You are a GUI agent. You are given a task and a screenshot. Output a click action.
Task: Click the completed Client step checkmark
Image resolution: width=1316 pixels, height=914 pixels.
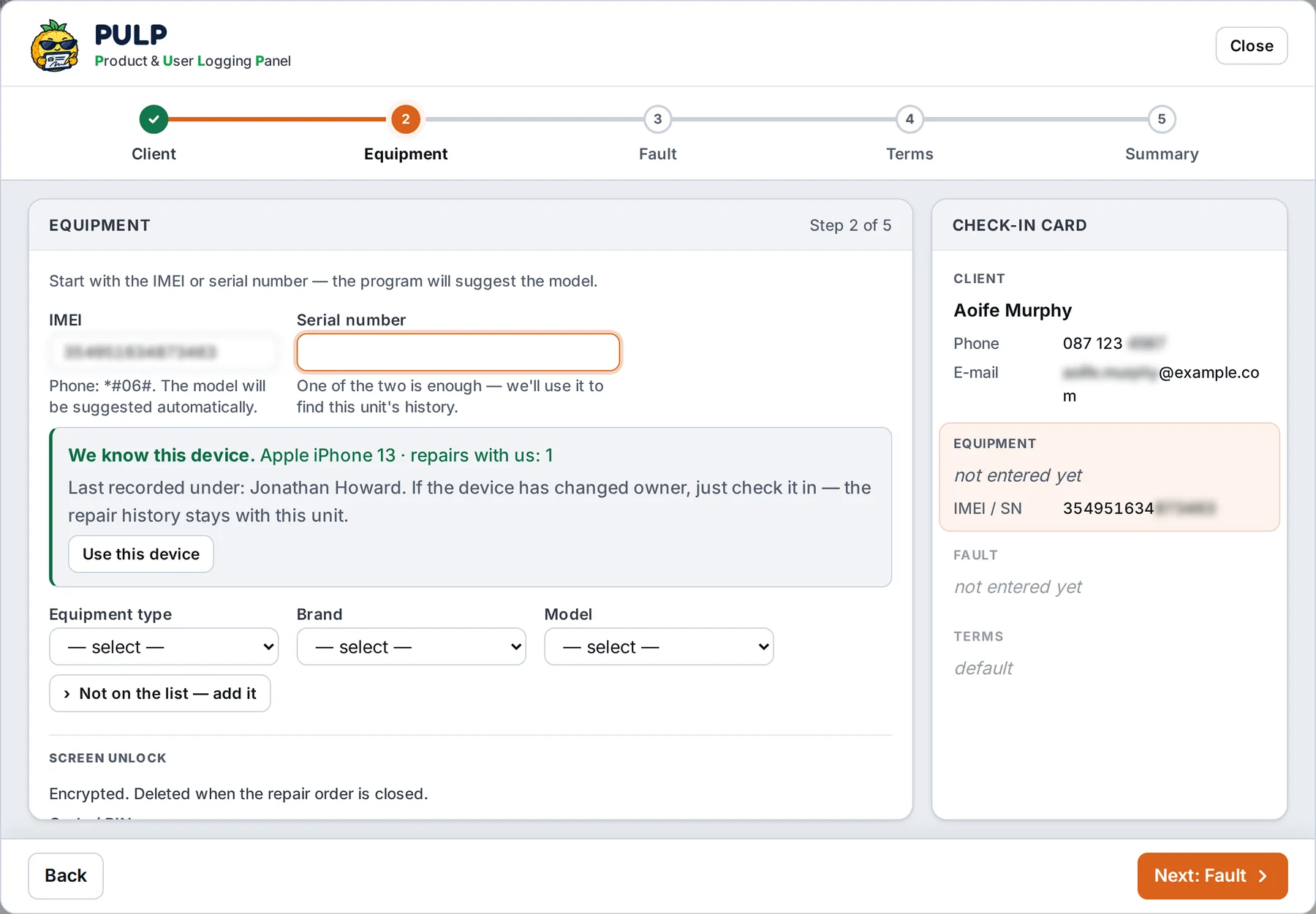(x=154, y=119)
